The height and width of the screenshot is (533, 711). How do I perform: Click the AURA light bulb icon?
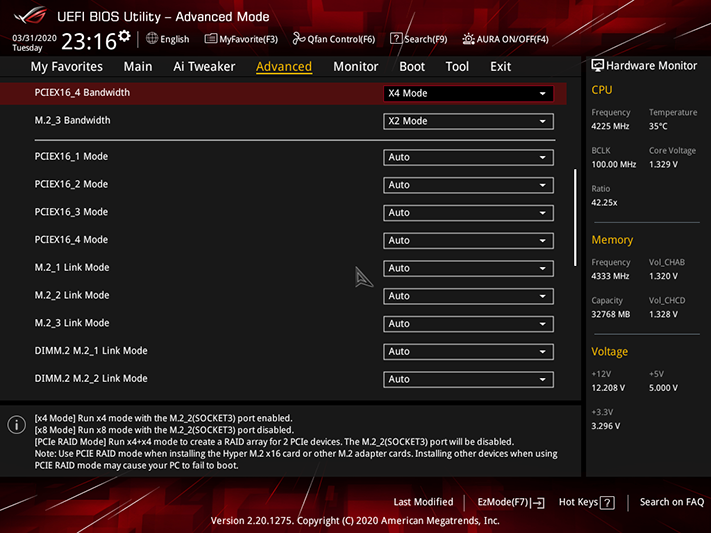[468, 39]
